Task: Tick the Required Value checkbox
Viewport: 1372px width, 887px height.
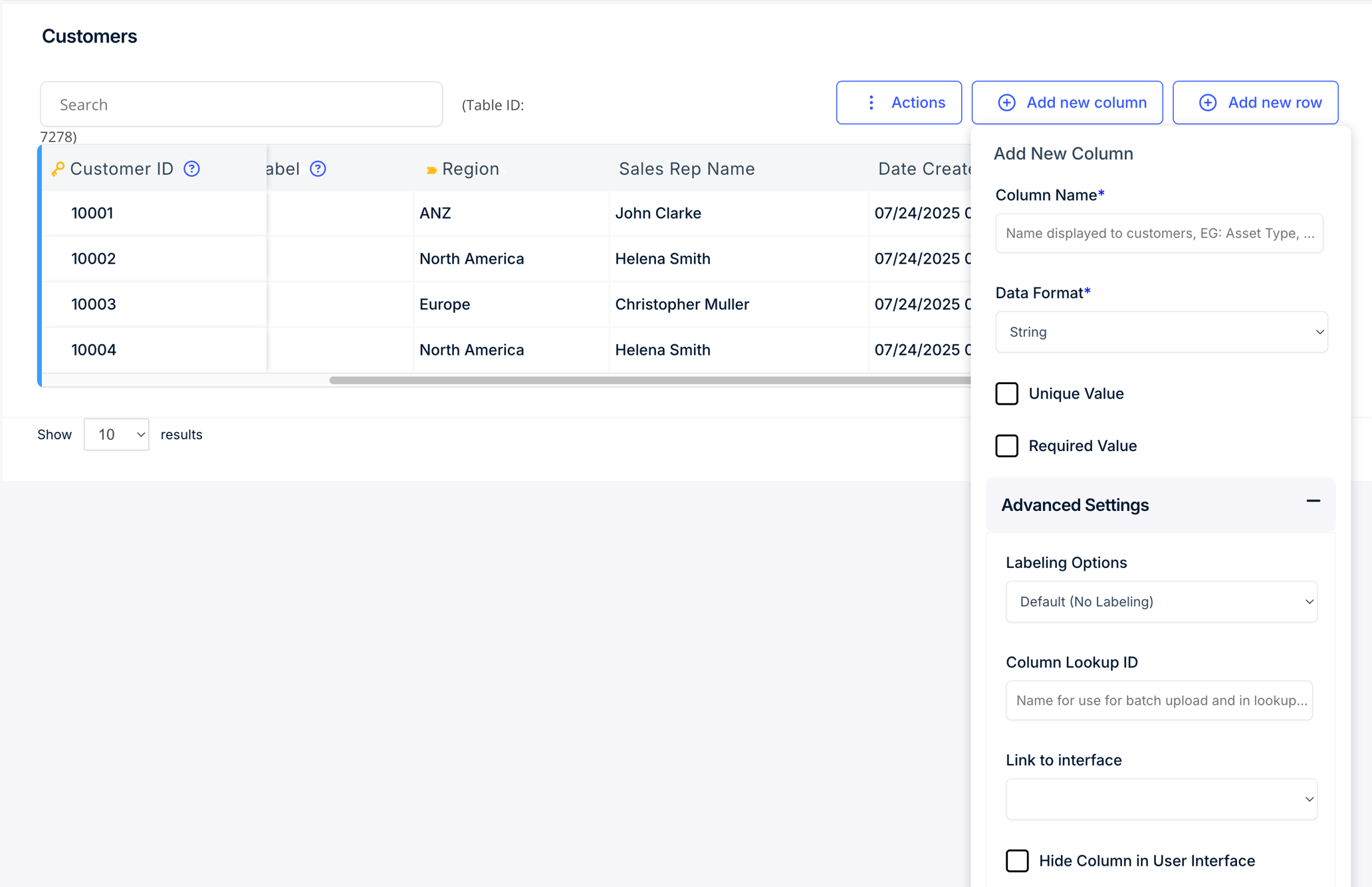Action: tap(1006, 445)
